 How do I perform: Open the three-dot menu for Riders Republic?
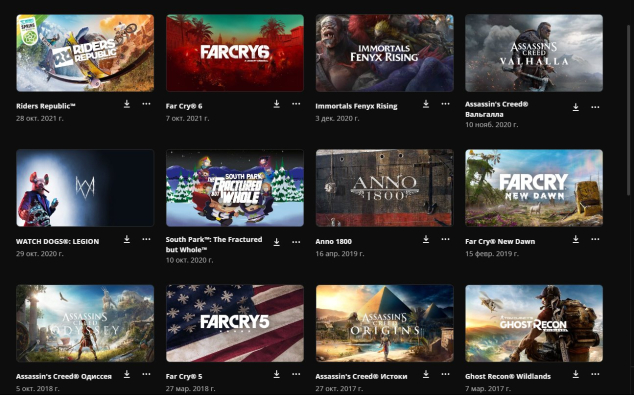click(x=146, y=104)
